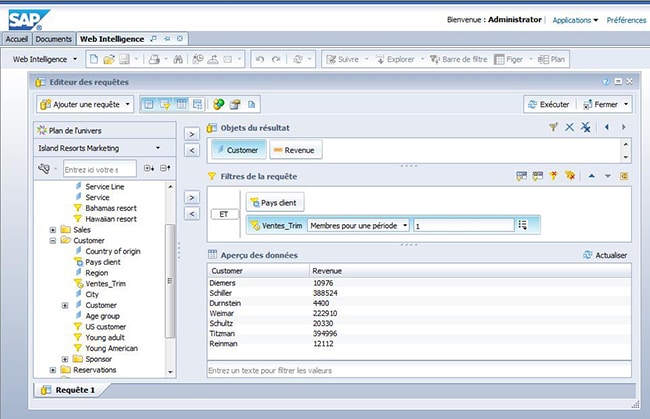This screenshot has width=650, height=419.
Task: Switch to the Documents tab
Action: [x=53, y=39]
